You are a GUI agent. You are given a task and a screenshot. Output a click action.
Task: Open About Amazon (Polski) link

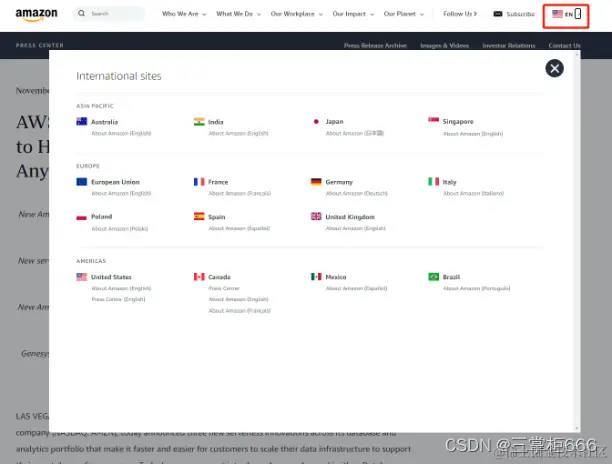tap(119, 229)
